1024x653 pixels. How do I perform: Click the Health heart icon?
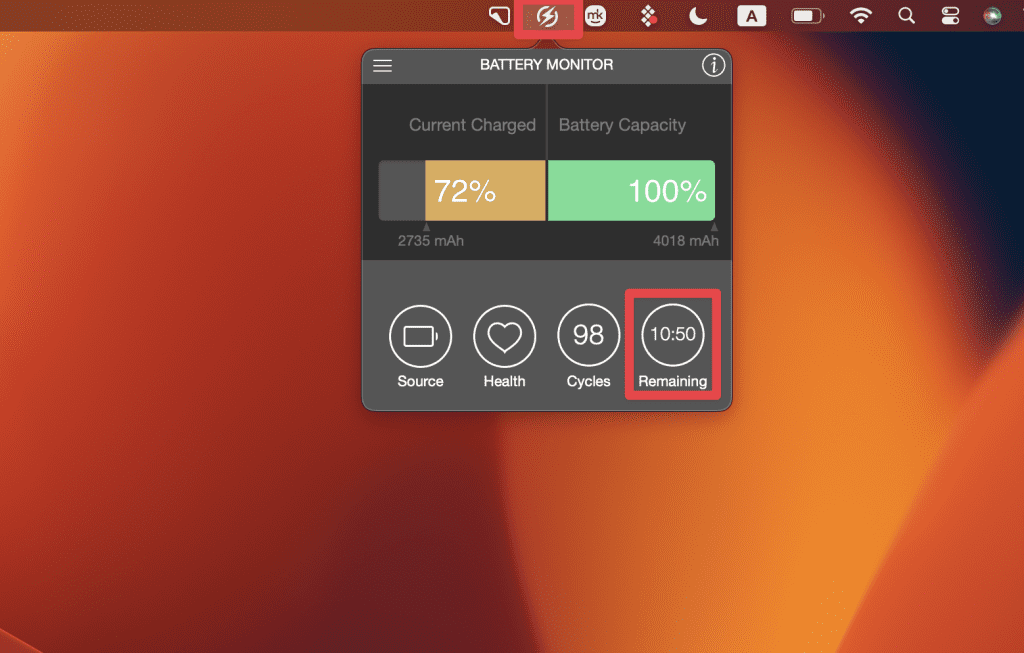pos(504,336)
